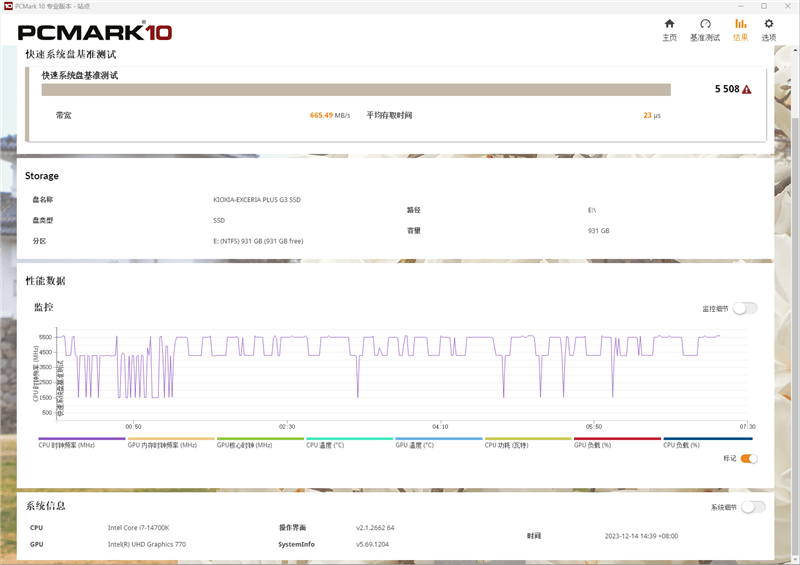Click the CPU clock frequency monitoring graph
The height and width of the screenshot is (565, 800).
[400, 370]
